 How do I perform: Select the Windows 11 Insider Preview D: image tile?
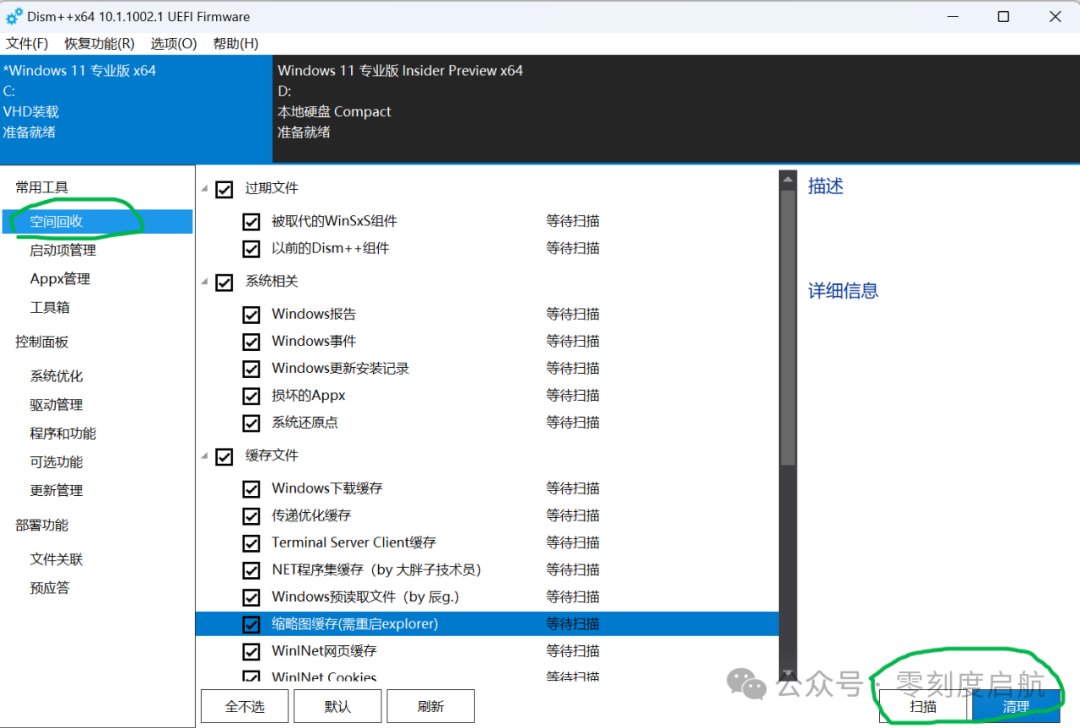[x=676, y=109]
